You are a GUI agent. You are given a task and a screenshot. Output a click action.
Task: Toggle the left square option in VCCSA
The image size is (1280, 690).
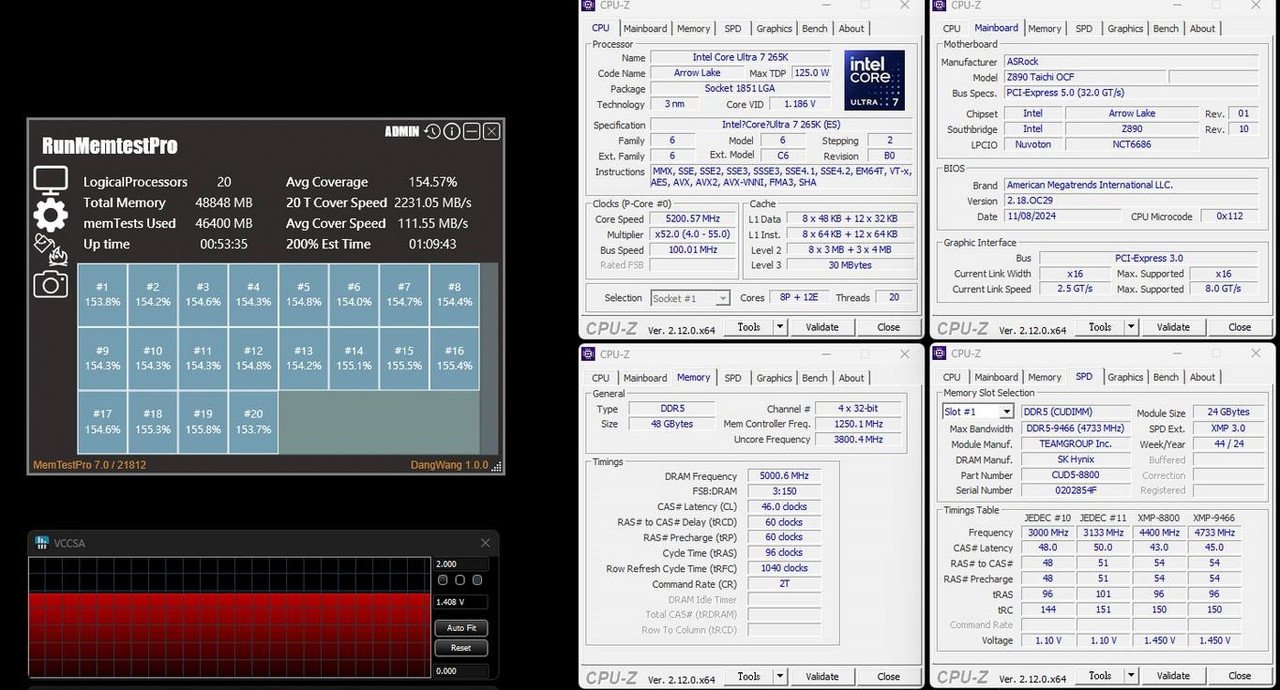click(443, 580)
